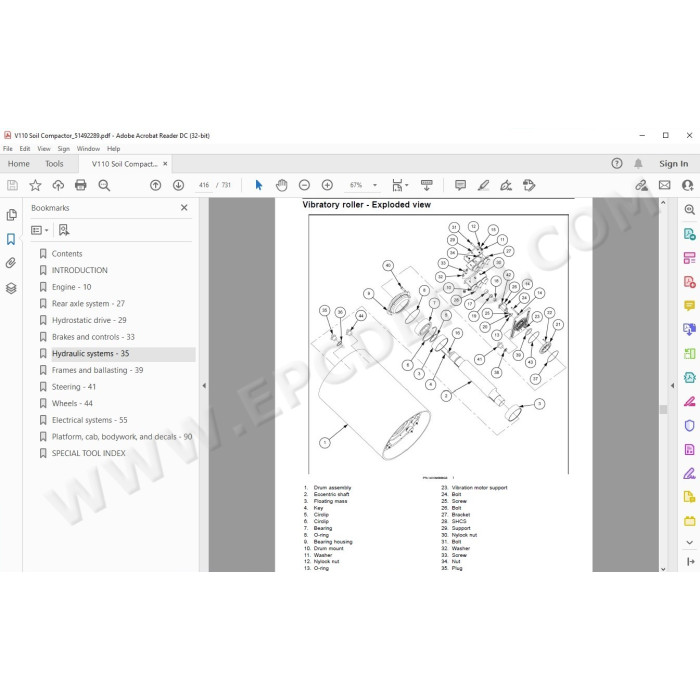This screenshot has height=700, width=700.
Task: Send file by email envelope icon
Action: point(665,185)
